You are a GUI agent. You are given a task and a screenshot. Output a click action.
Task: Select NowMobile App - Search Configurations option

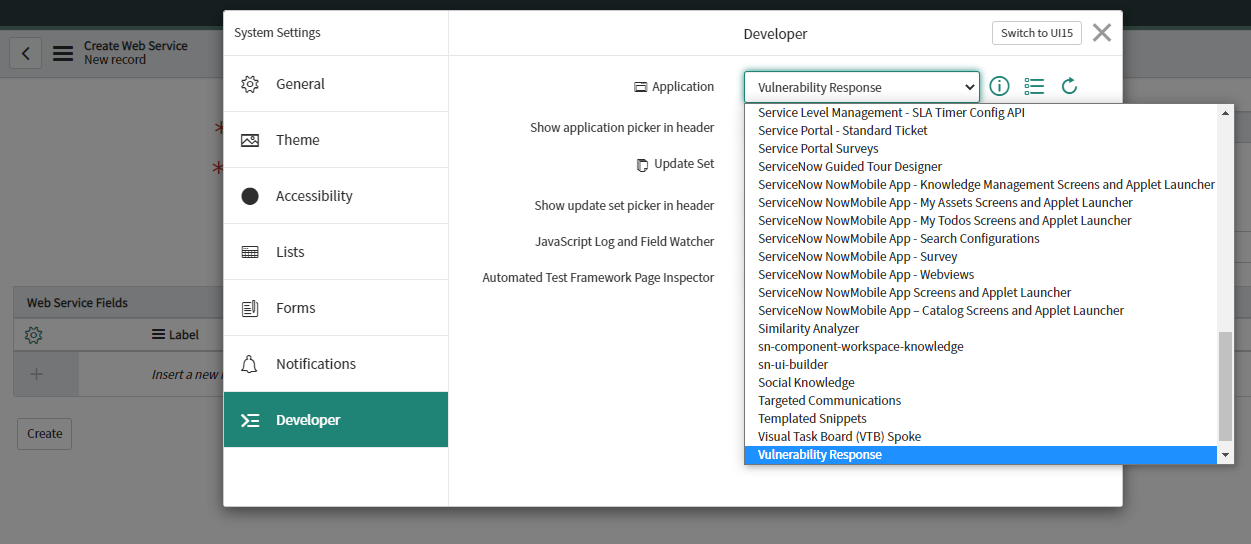(x=982, y=238)
